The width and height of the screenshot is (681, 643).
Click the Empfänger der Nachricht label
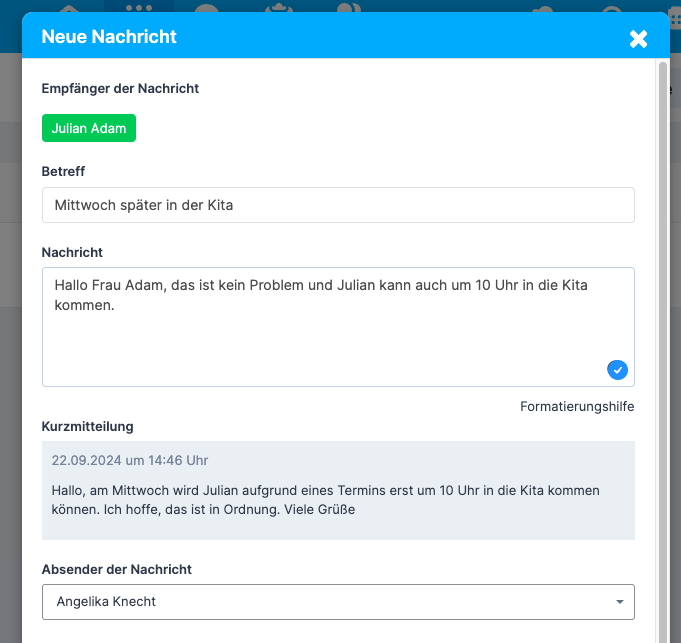(120, 89)
